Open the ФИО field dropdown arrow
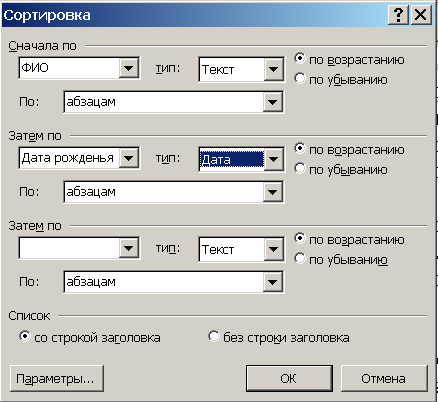This screenshot has width=438, height=402. point(129,68)
